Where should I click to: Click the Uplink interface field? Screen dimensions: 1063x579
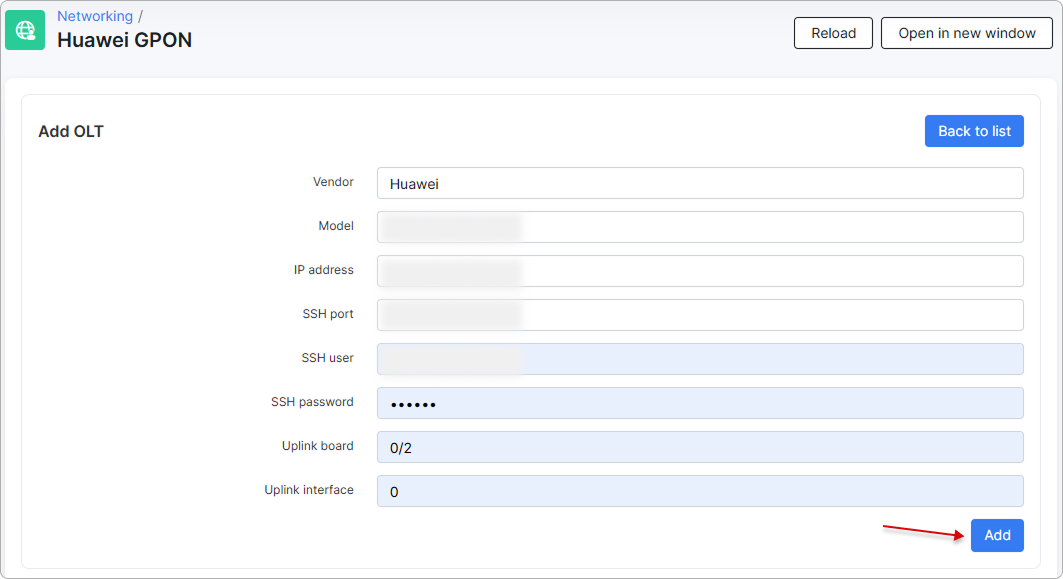pyautogui.click(x=700, y=491)
